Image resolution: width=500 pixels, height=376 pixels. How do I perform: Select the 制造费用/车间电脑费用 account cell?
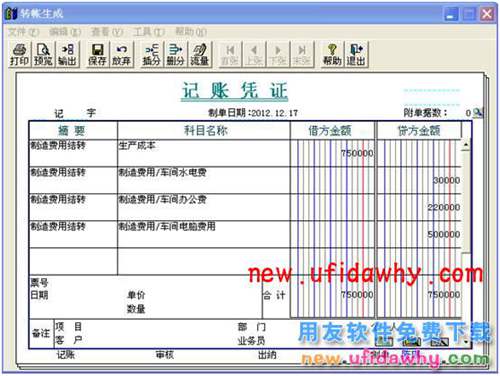(x=204, y=234)
